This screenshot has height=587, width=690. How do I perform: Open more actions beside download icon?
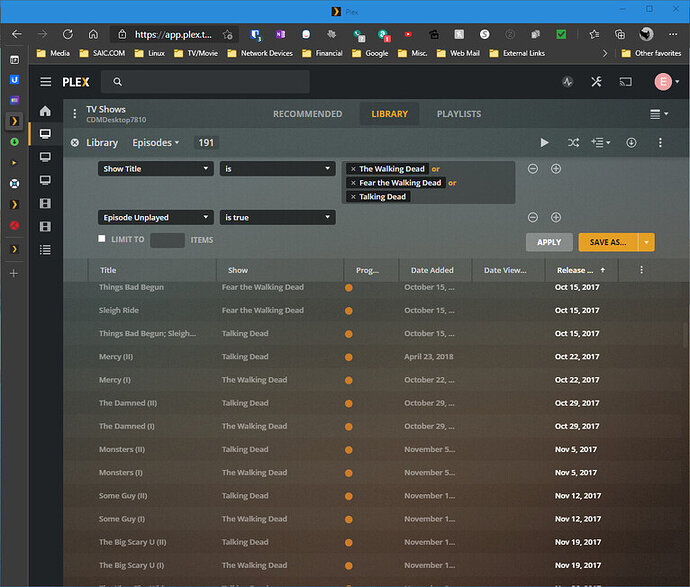tap(660, 143)
